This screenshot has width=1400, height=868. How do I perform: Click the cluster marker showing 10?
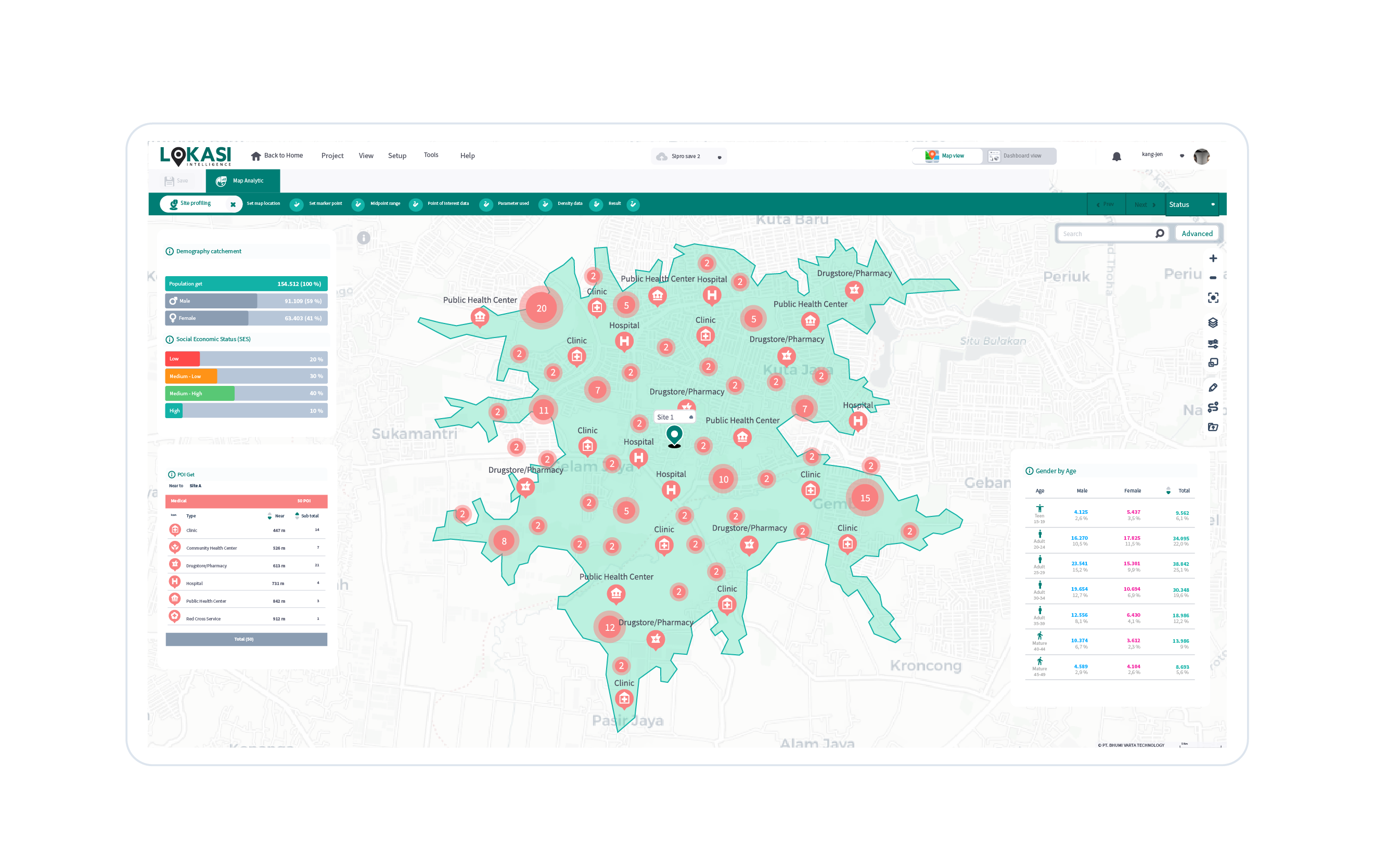(x=723, y=479)
